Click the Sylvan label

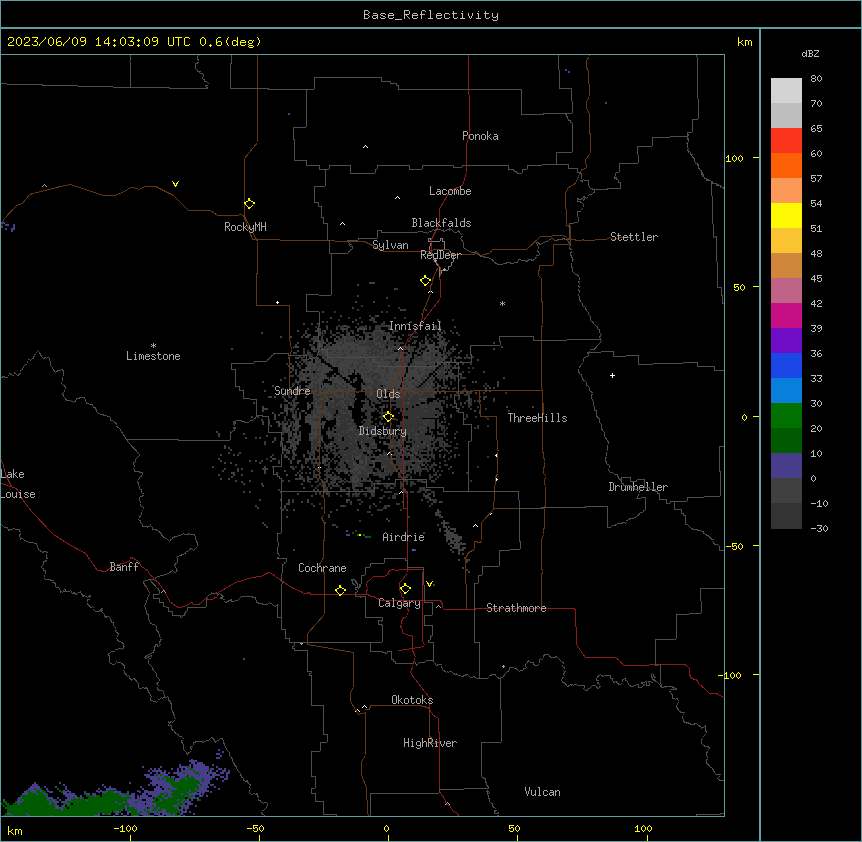pyautogui.click(x=390, y=245)
